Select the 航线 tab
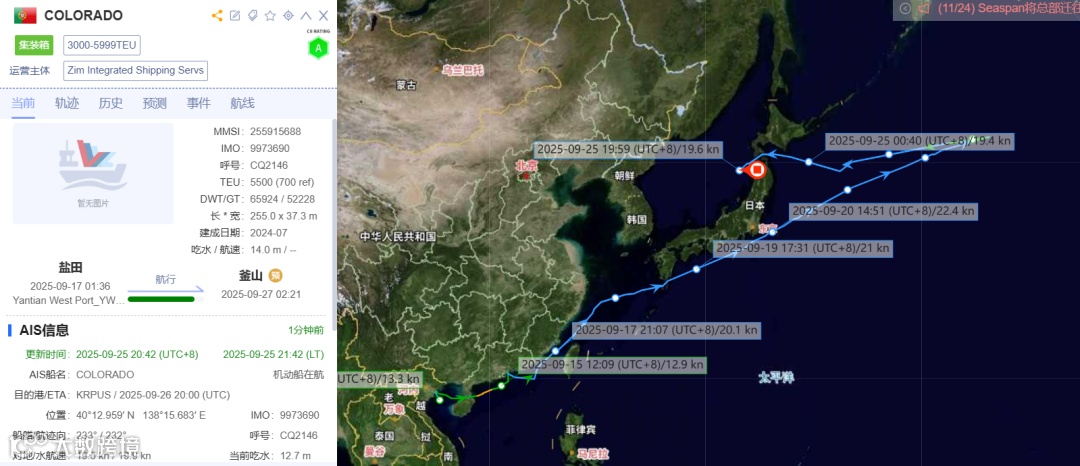1080x466 pixels. [242, 103]
